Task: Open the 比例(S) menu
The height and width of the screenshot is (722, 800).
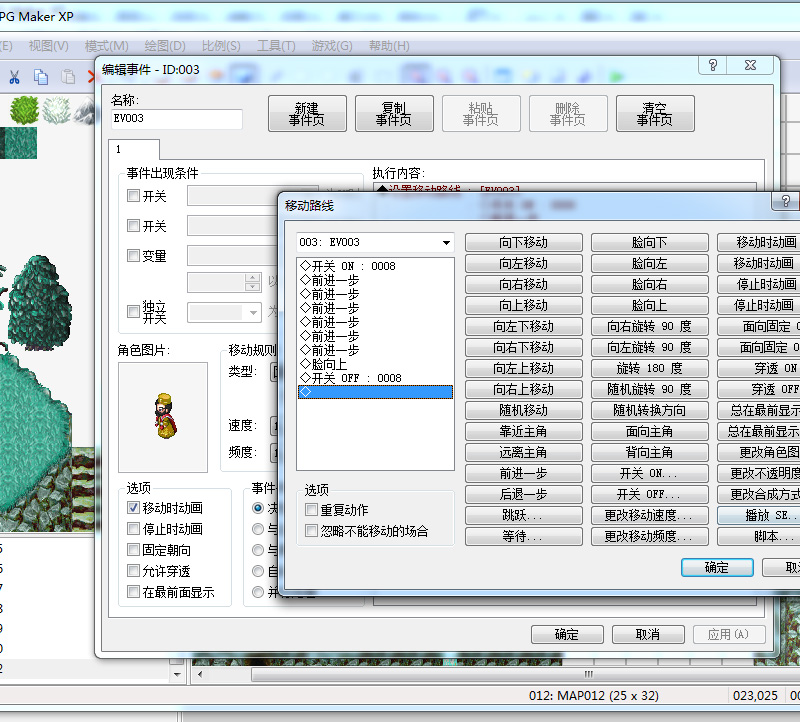Action: pos(221,46)
